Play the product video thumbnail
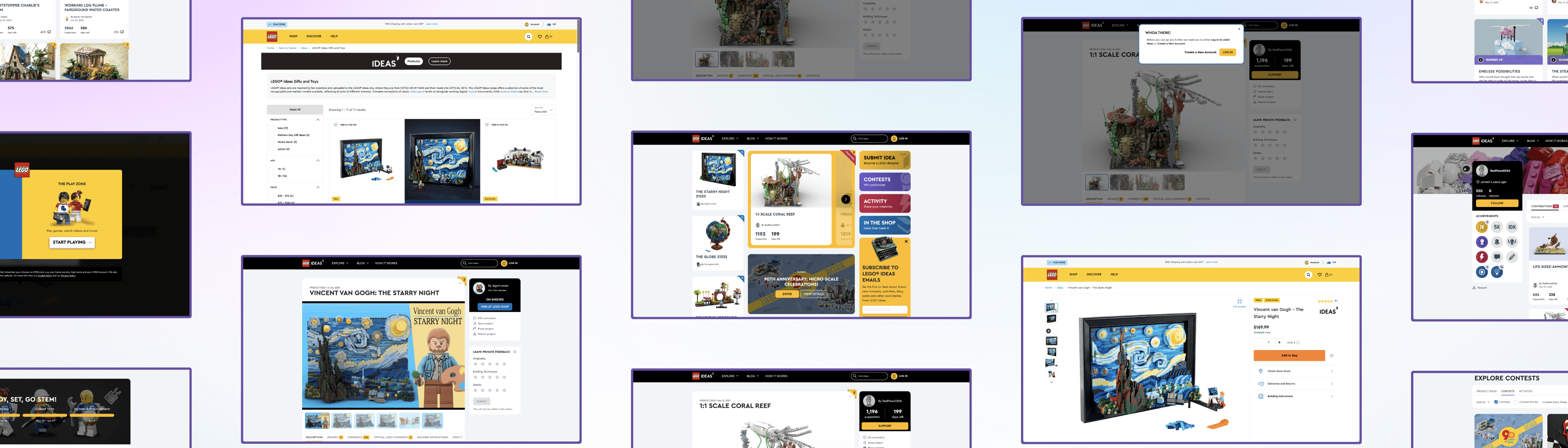1568x448 pixels. point(1048,331)
